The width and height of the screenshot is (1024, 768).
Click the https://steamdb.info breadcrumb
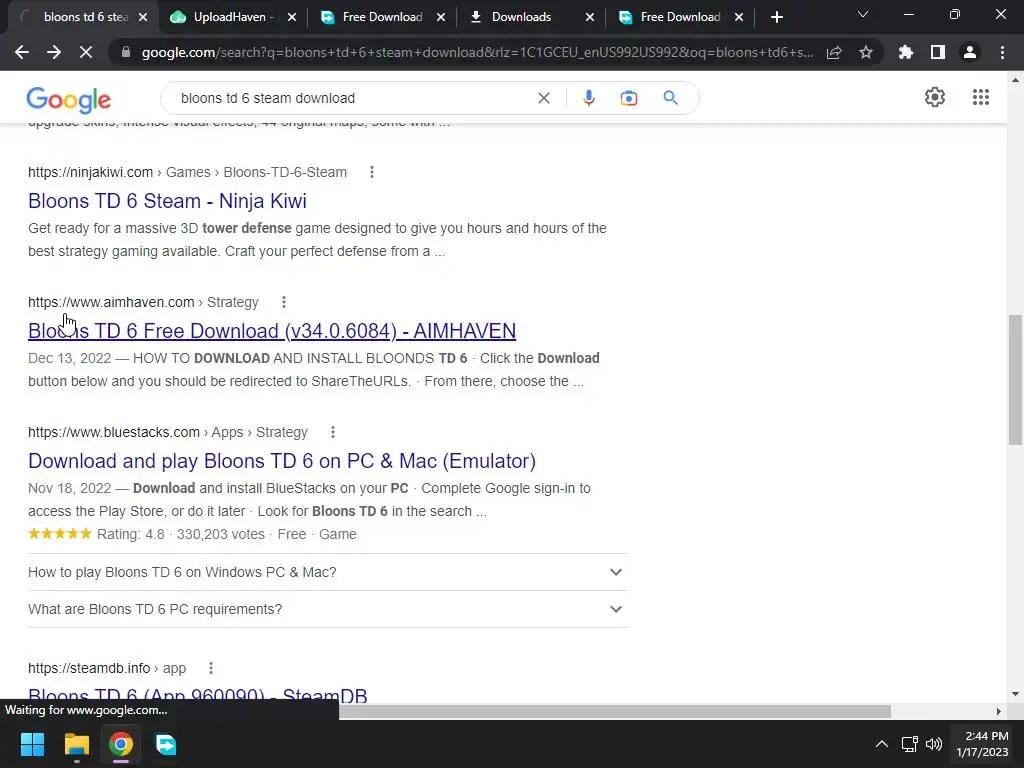point(89,668)
